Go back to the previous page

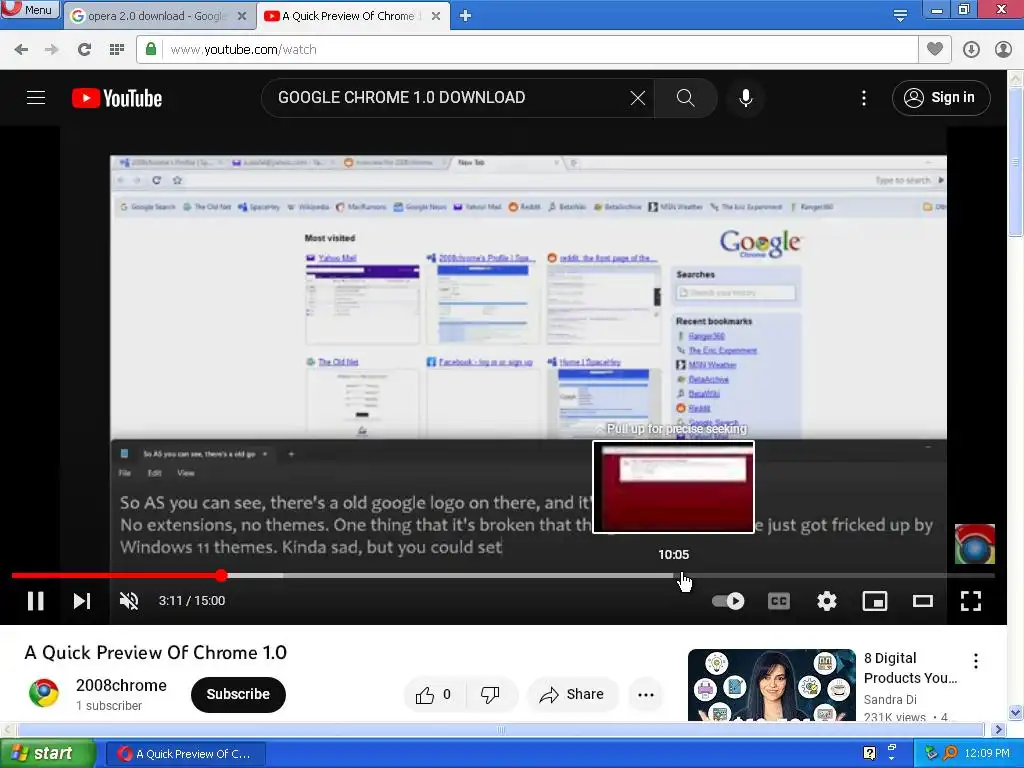tap(21, 50)
